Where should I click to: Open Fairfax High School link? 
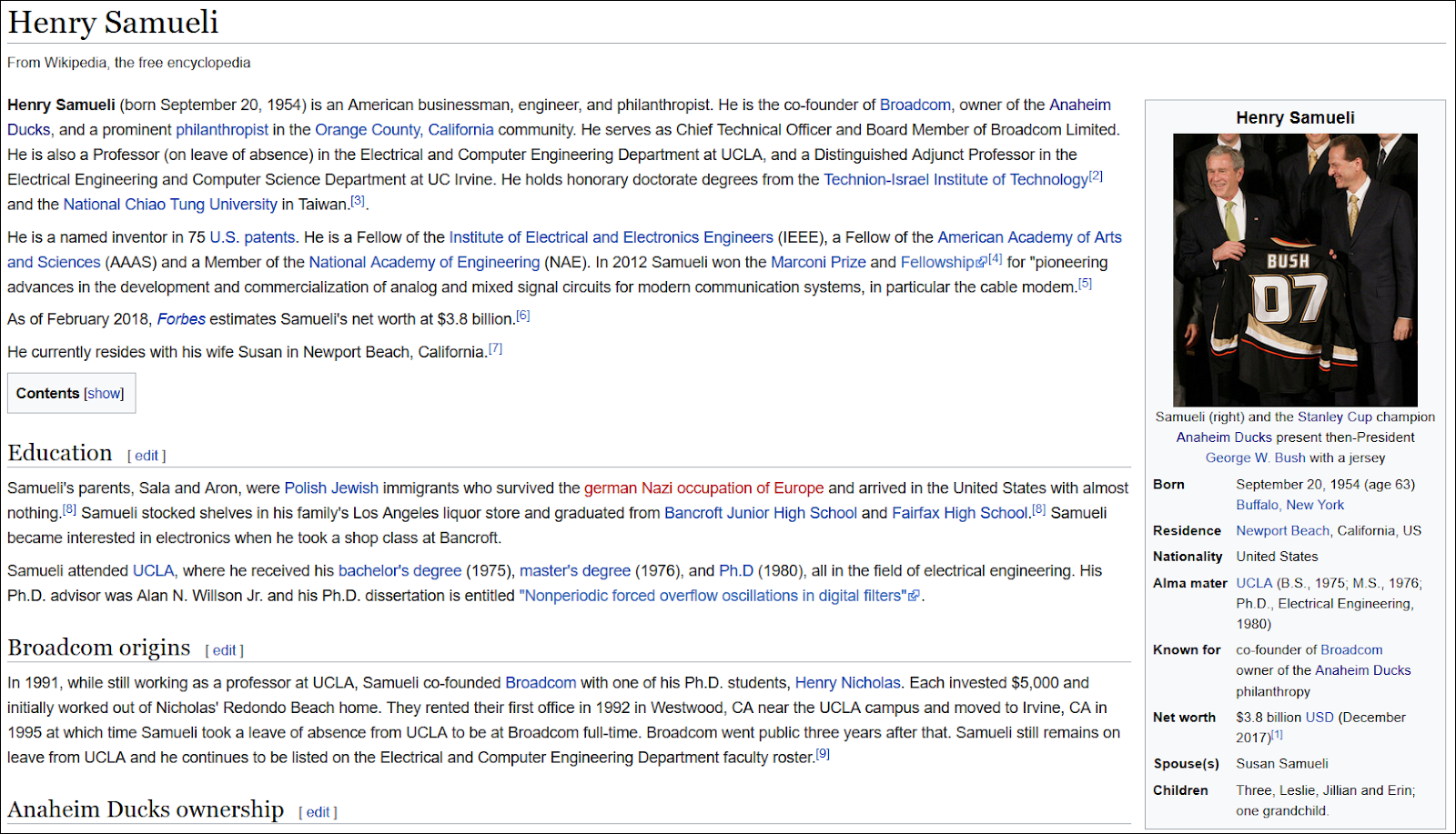tap(959, 513)
